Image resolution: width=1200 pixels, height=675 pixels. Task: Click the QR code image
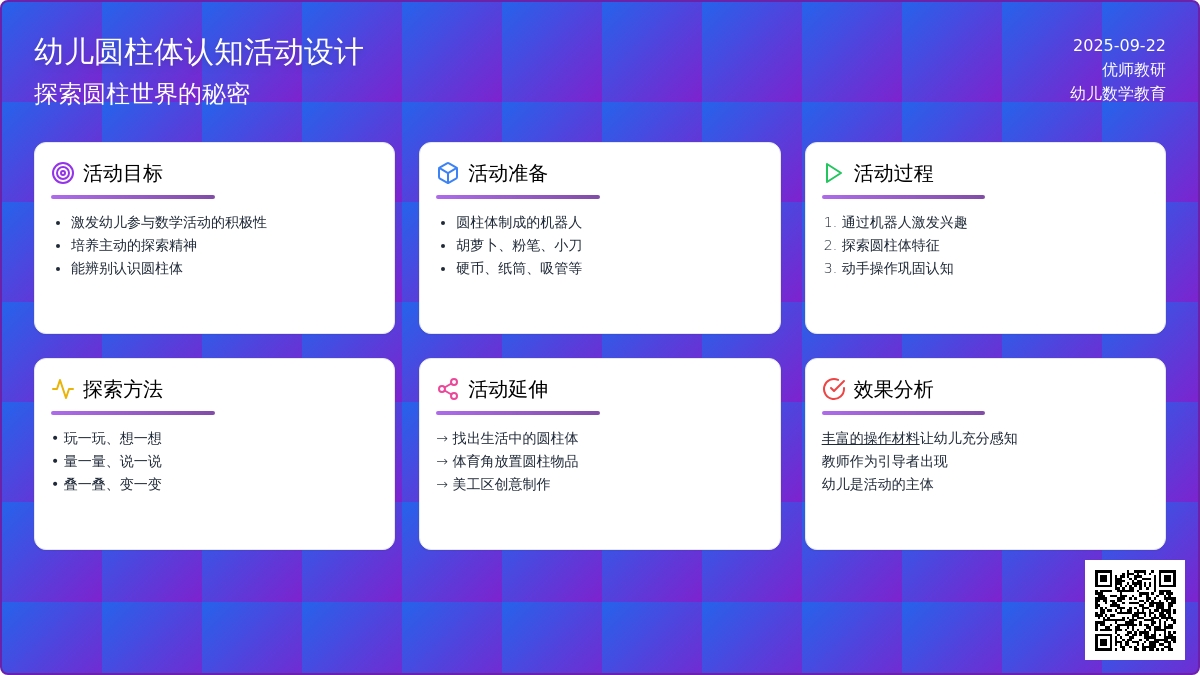tap(1134, 610)
